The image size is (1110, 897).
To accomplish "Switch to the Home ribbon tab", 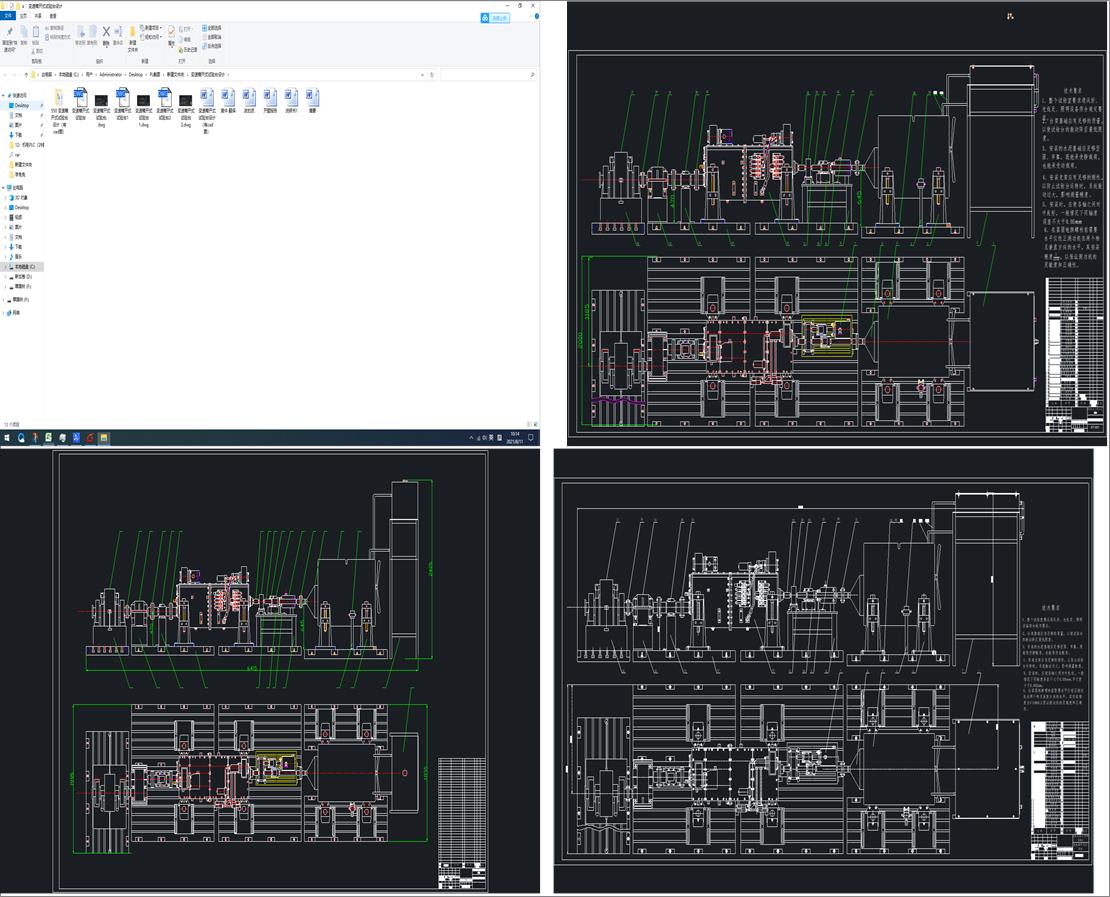I will coord(23,16).
